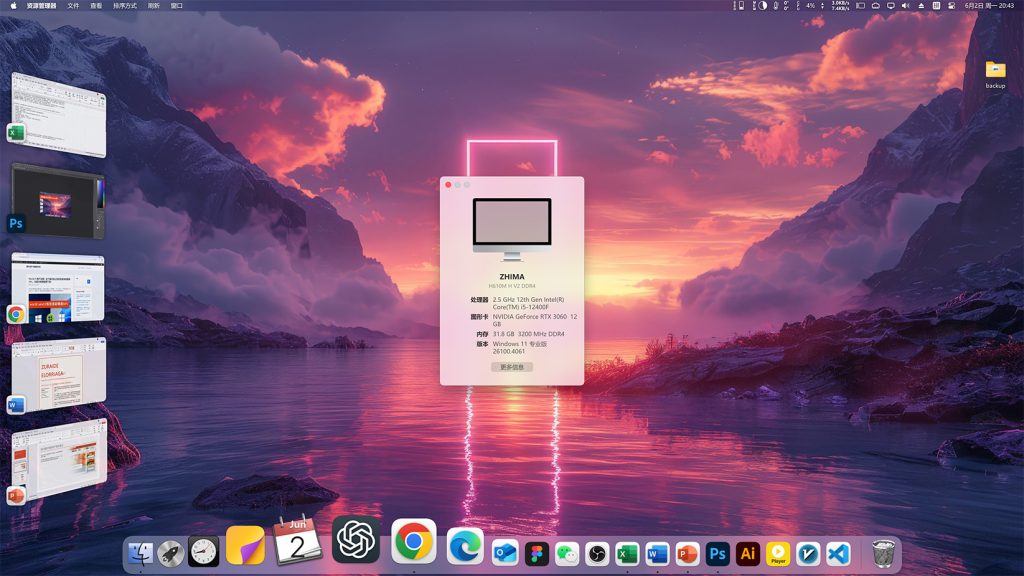
Task: Click the date and time in menu bar
Action: 990,6
